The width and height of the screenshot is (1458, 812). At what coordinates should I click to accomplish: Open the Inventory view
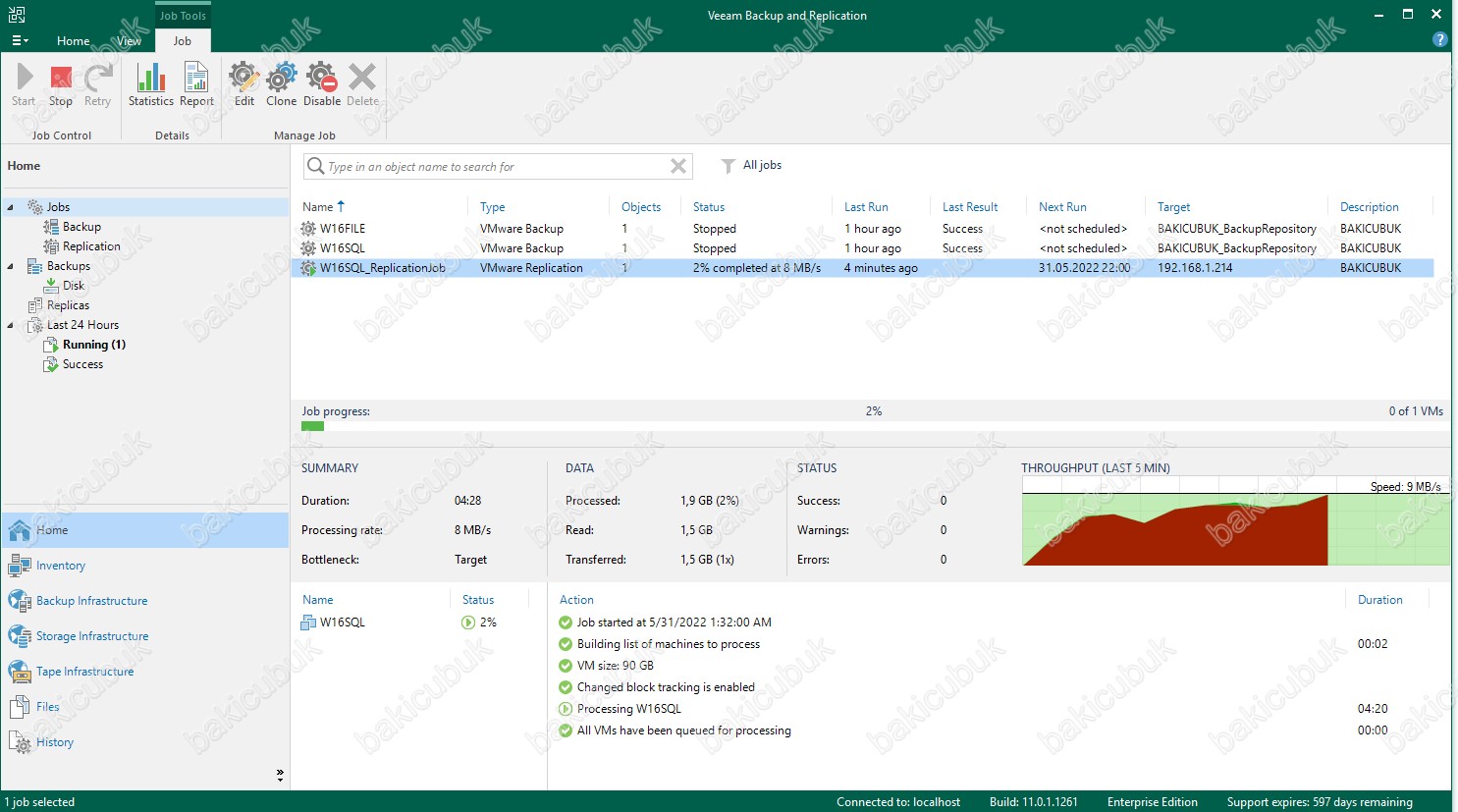pos(145,566)
